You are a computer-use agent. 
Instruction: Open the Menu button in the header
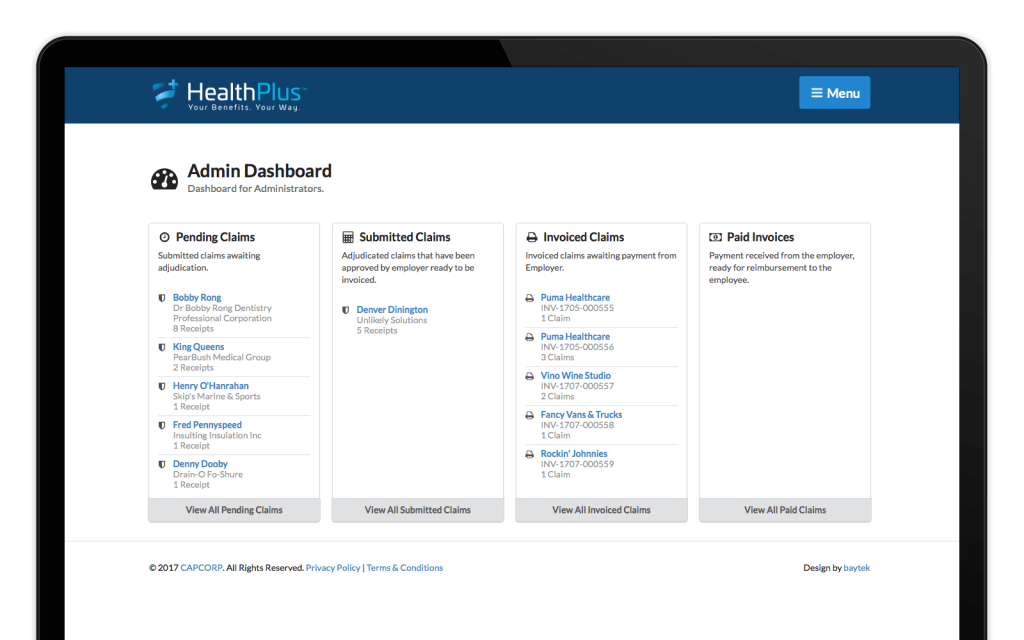[834, 92]
